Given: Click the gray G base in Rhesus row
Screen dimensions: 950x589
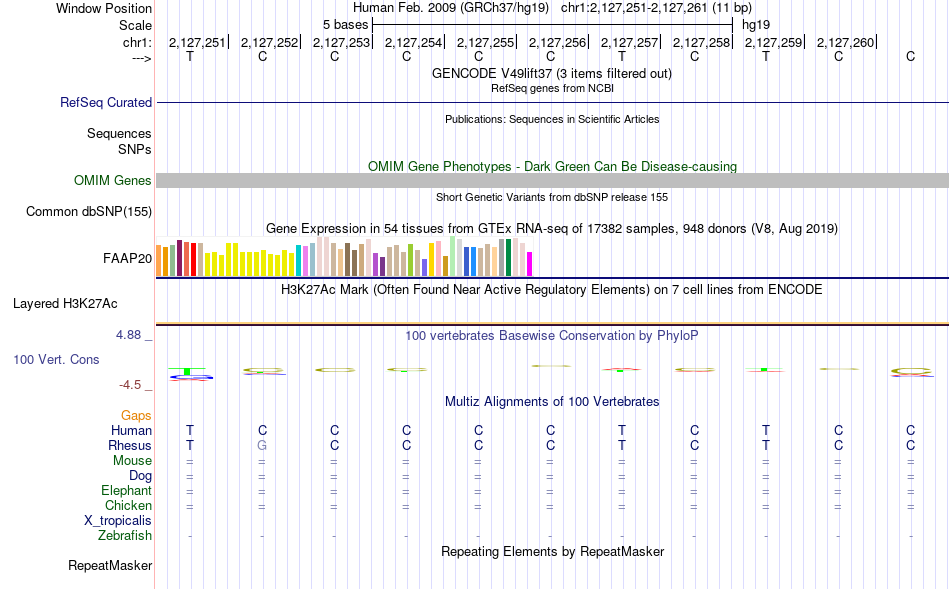Looking at the screenshot, I should click(262, 445).
